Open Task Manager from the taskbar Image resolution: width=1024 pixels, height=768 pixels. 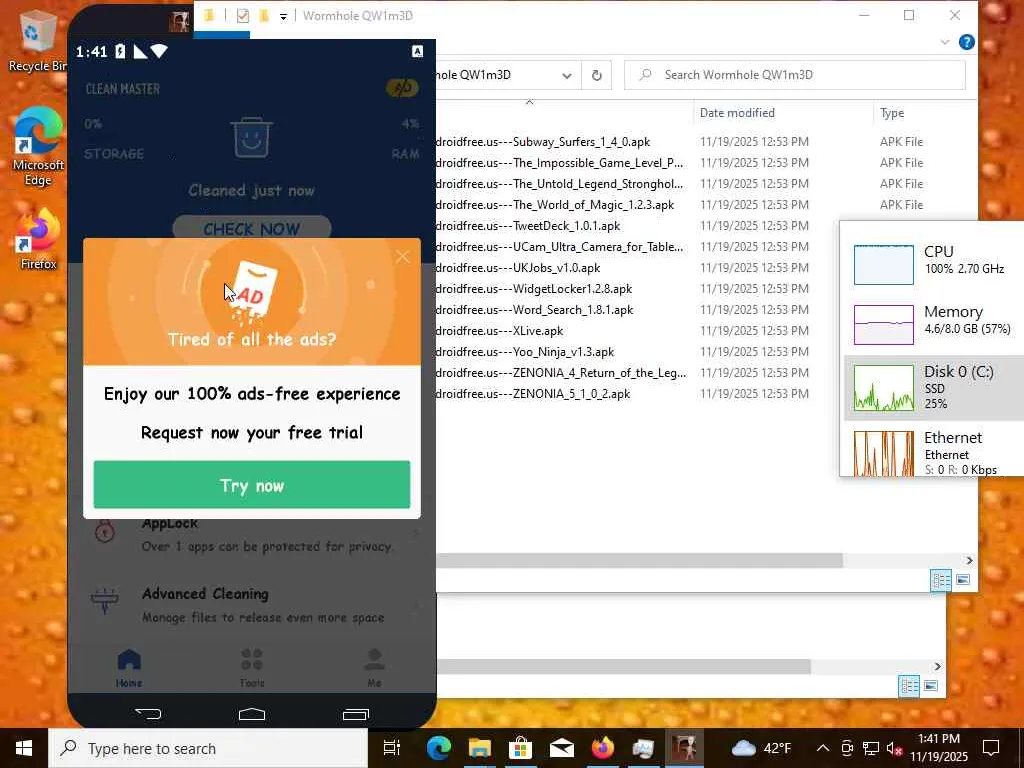[x=643, y=748]
